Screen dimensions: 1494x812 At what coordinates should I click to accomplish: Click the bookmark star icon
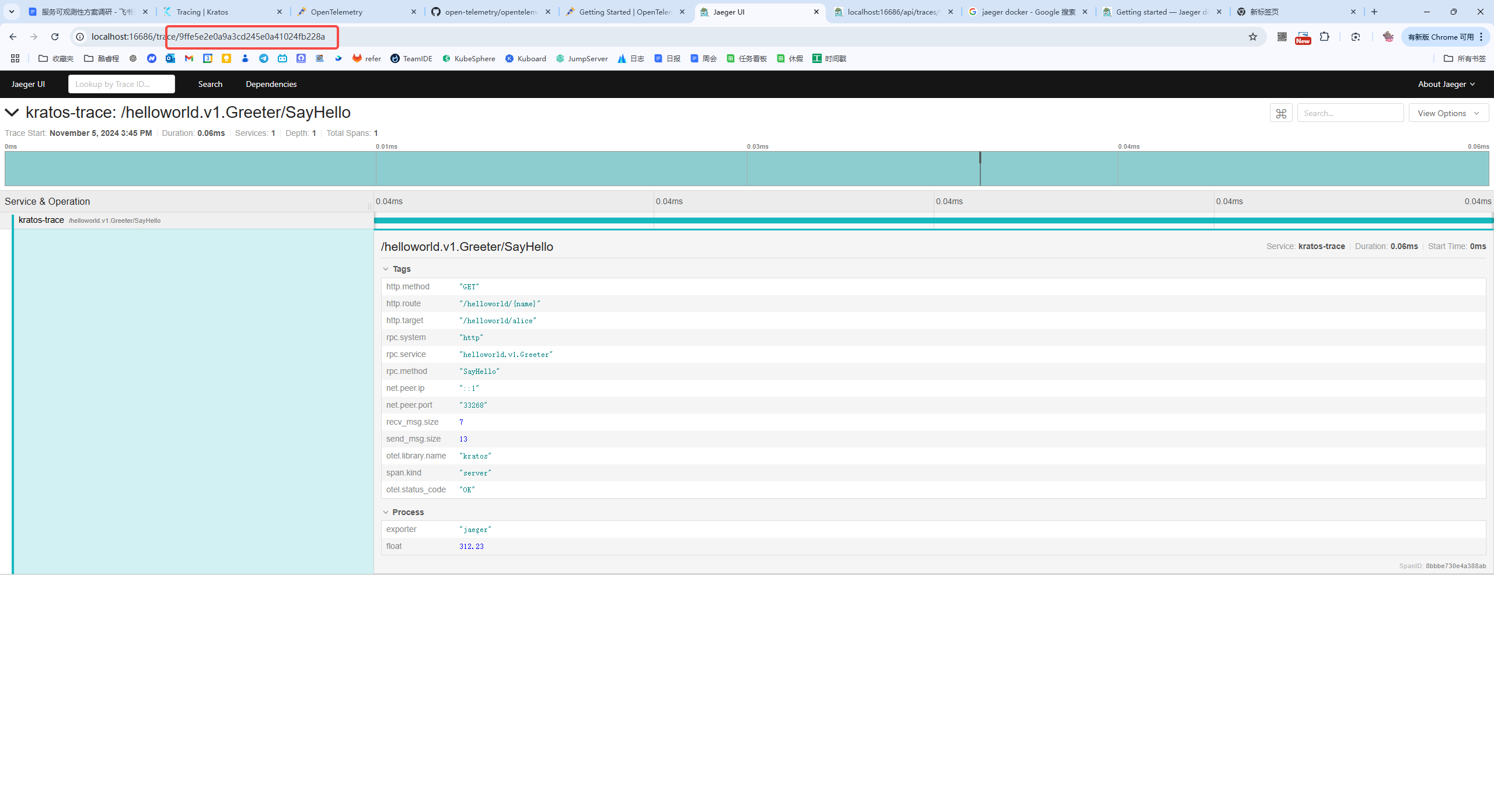1253,37
